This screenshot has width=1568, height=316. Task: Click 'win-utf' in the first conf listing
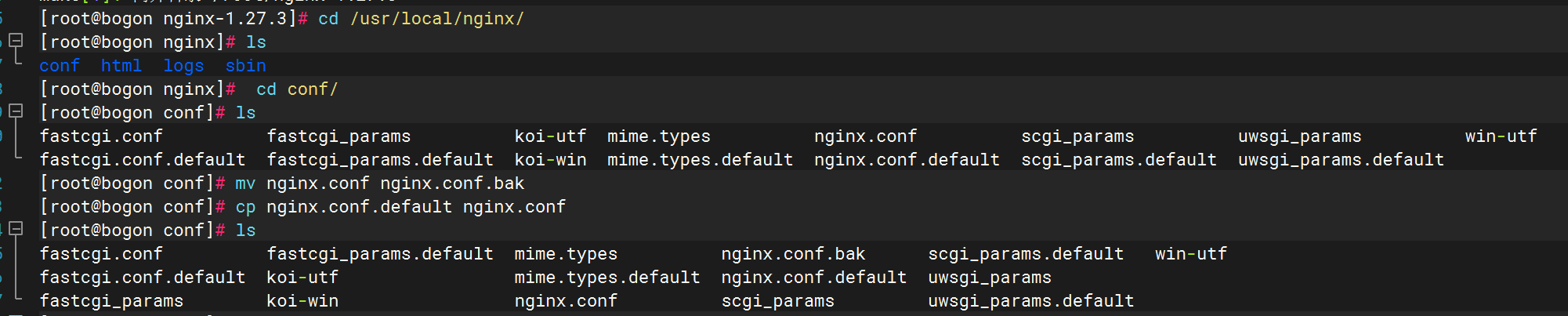(1501, 136)
